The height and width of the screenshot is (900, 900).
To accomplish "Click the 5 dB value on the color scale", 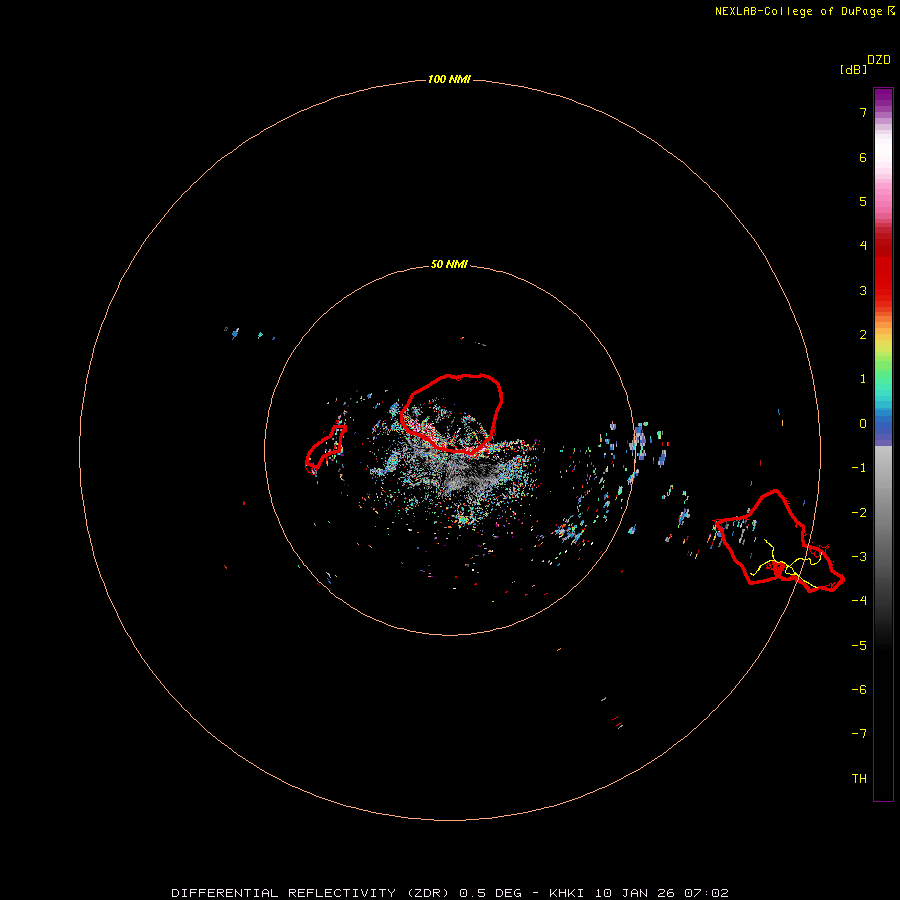I will [863, 201].
